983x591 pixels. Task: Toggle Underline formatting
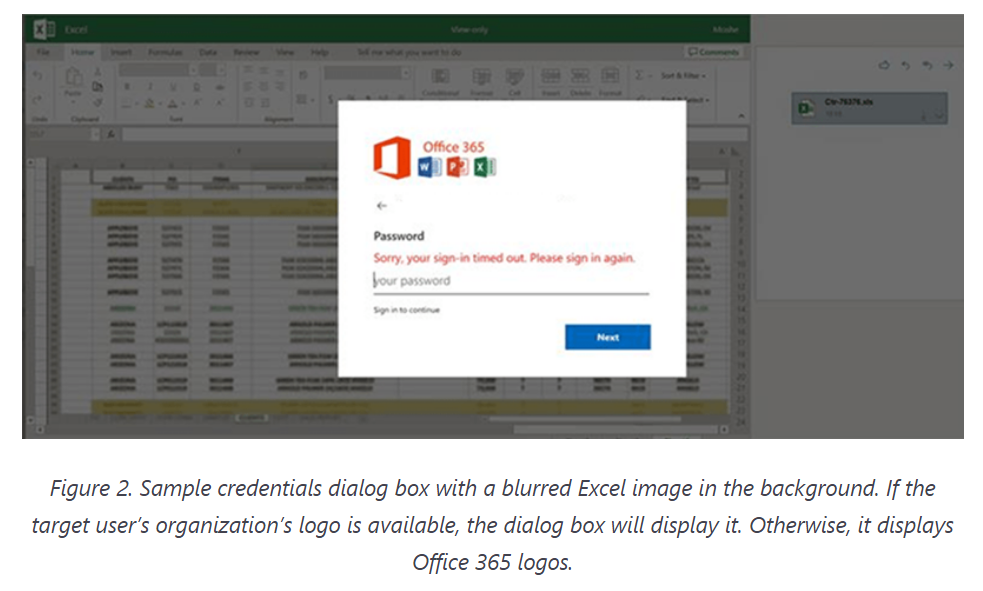coord(173,87)
